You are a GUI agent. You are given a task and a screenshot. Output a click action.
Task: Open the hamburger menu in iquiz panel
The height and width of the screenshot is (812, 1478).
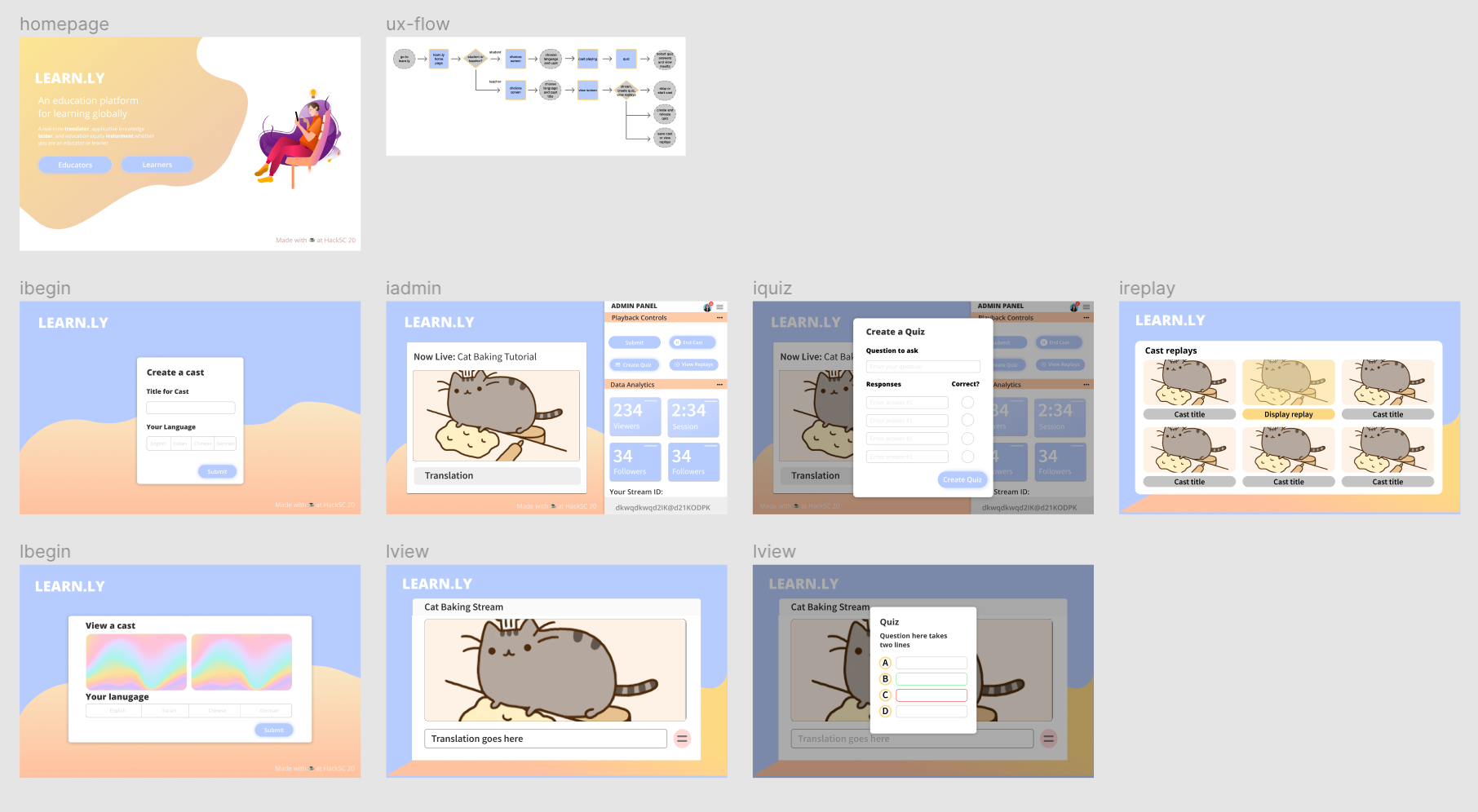pyautogui.click(x=1086, y=307)
